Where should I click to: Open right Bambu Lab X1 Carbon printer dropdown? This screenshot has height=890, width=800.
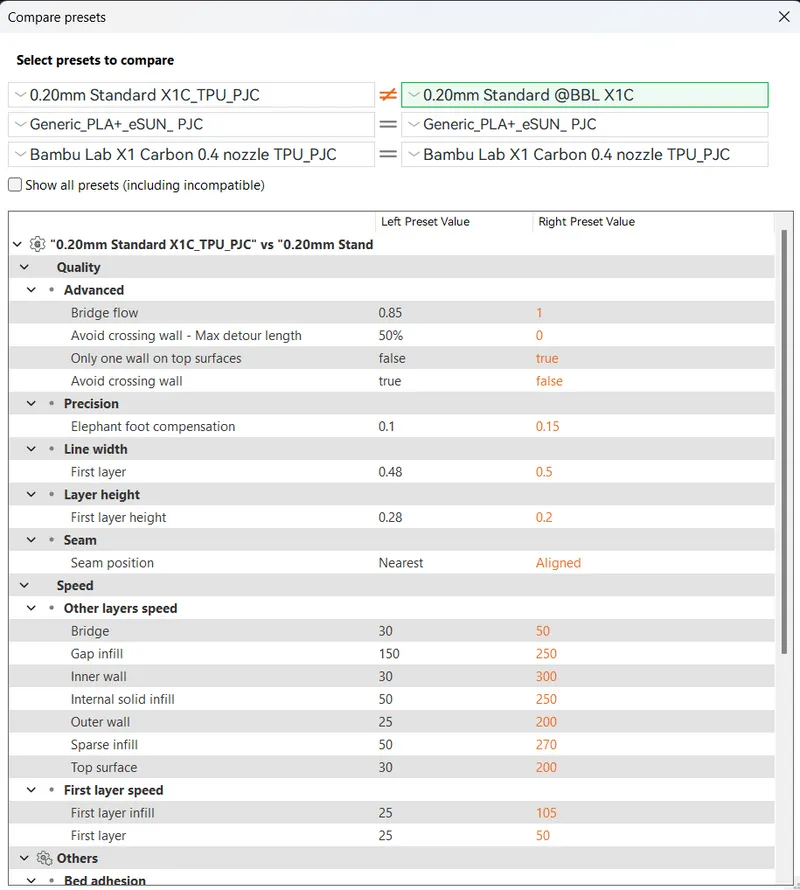click(585, 154)
